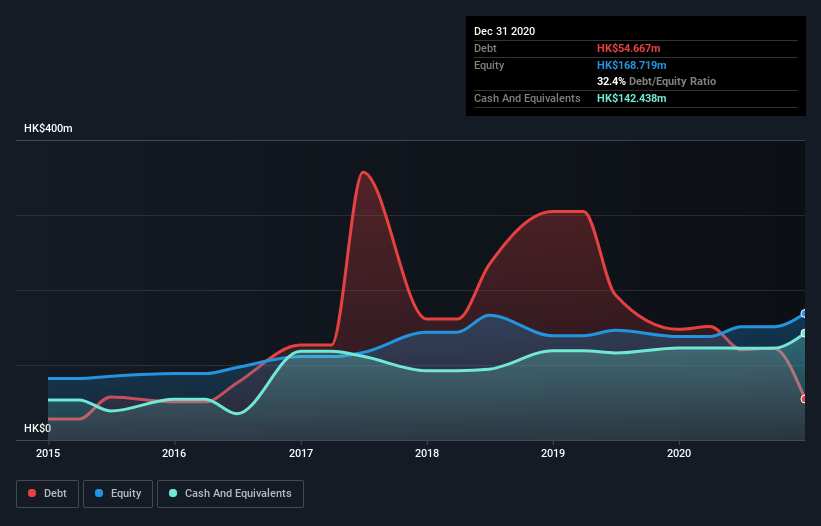Toggle the Debt series legend button
Image resolution: width=821 pixels, height=526 pixels.
48,494
